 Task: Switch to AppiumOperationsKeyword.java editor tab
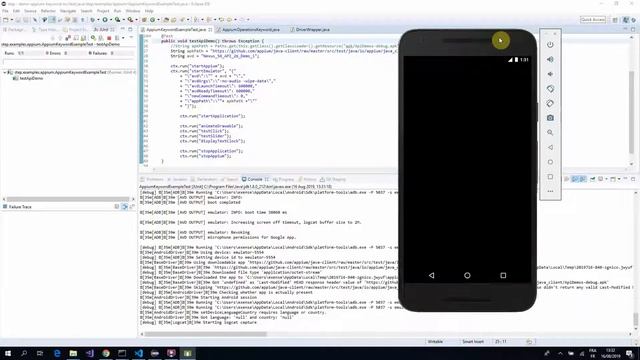(x=250, y=30)
